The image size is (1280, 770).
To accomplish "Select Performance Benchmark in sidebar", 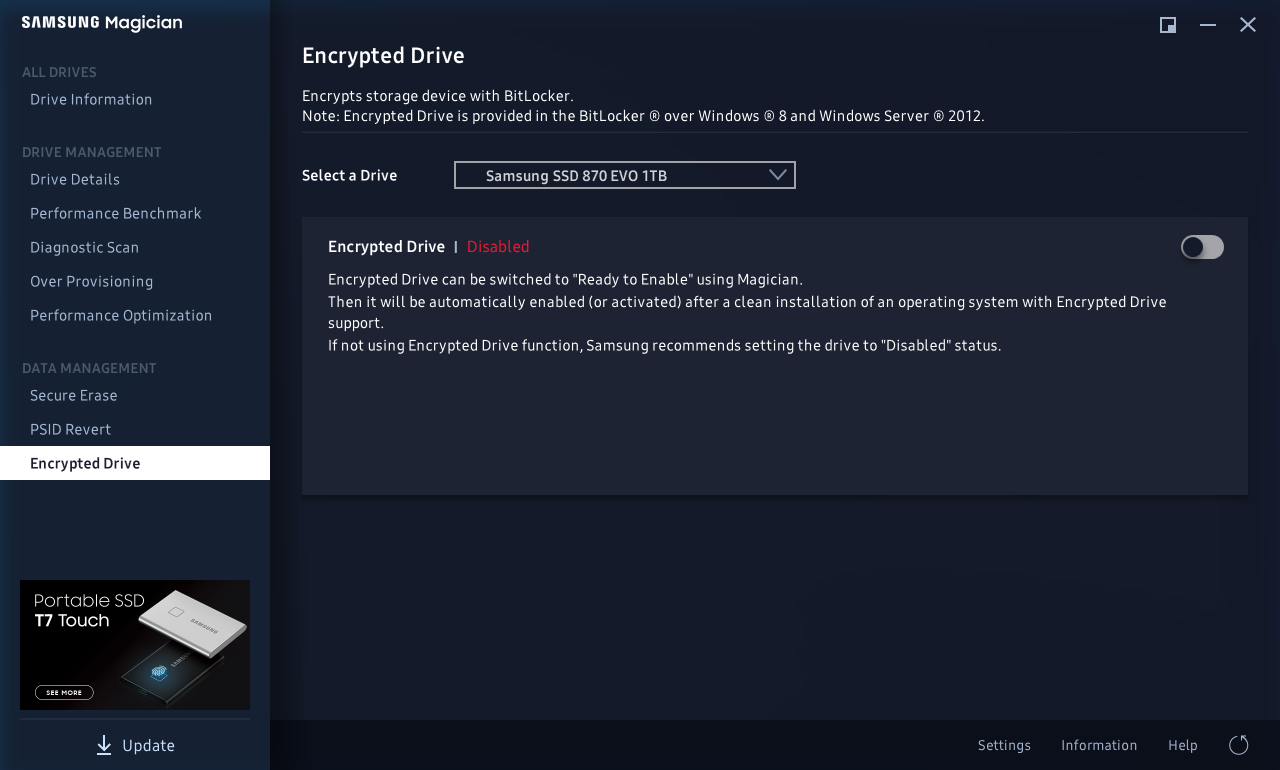I will click(x=116, y=213).
